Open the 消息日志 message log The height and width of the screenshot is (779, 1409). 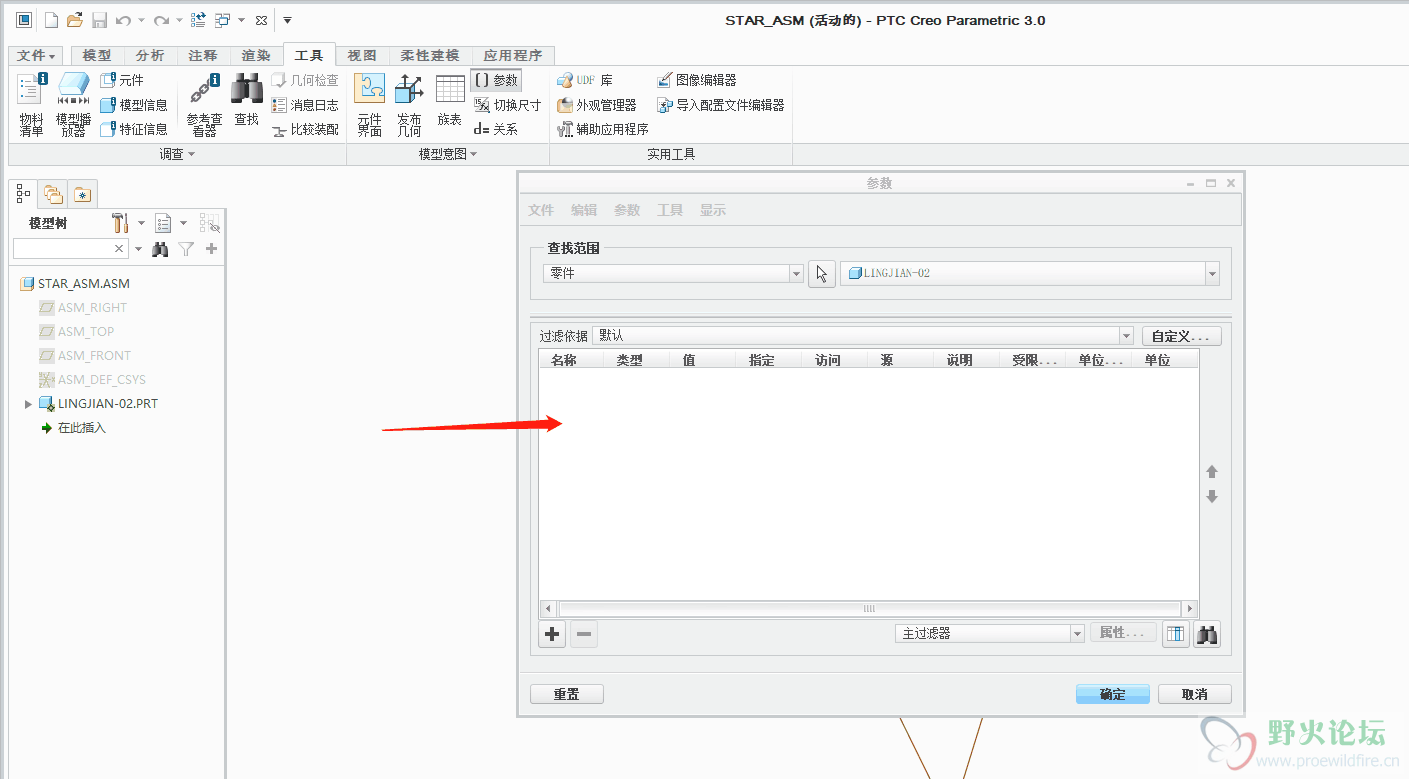click(305, 105)
